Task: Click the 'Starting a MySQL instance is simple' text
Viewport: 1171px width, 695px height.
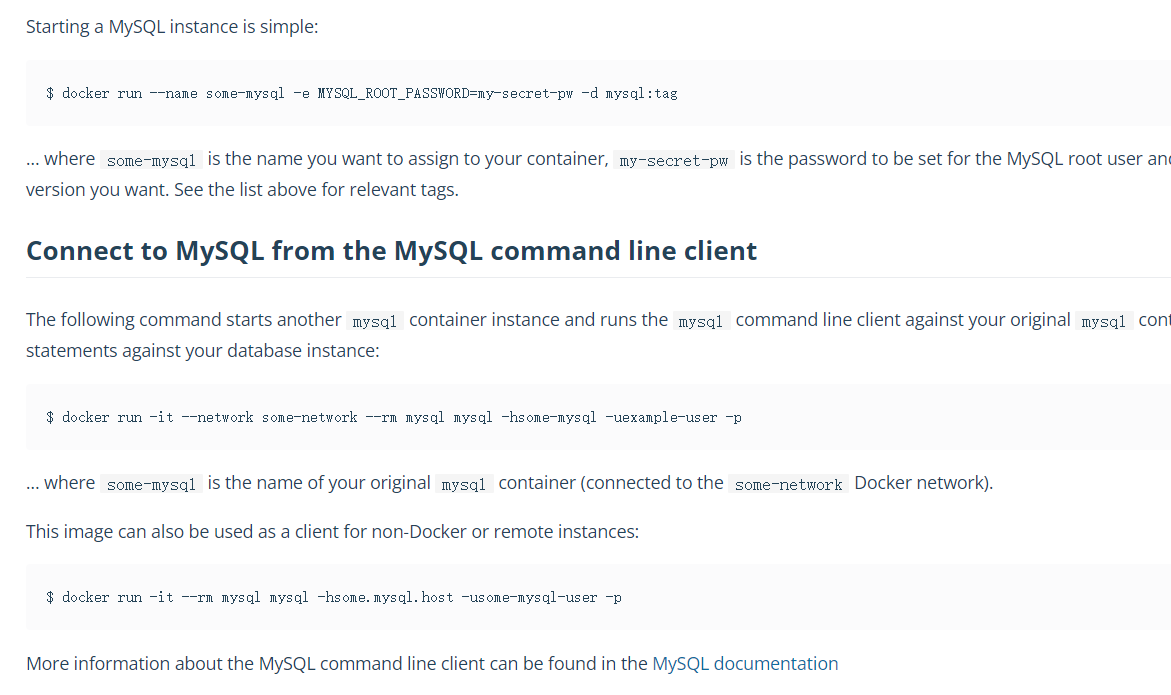Action: click(x=172, y=27)
